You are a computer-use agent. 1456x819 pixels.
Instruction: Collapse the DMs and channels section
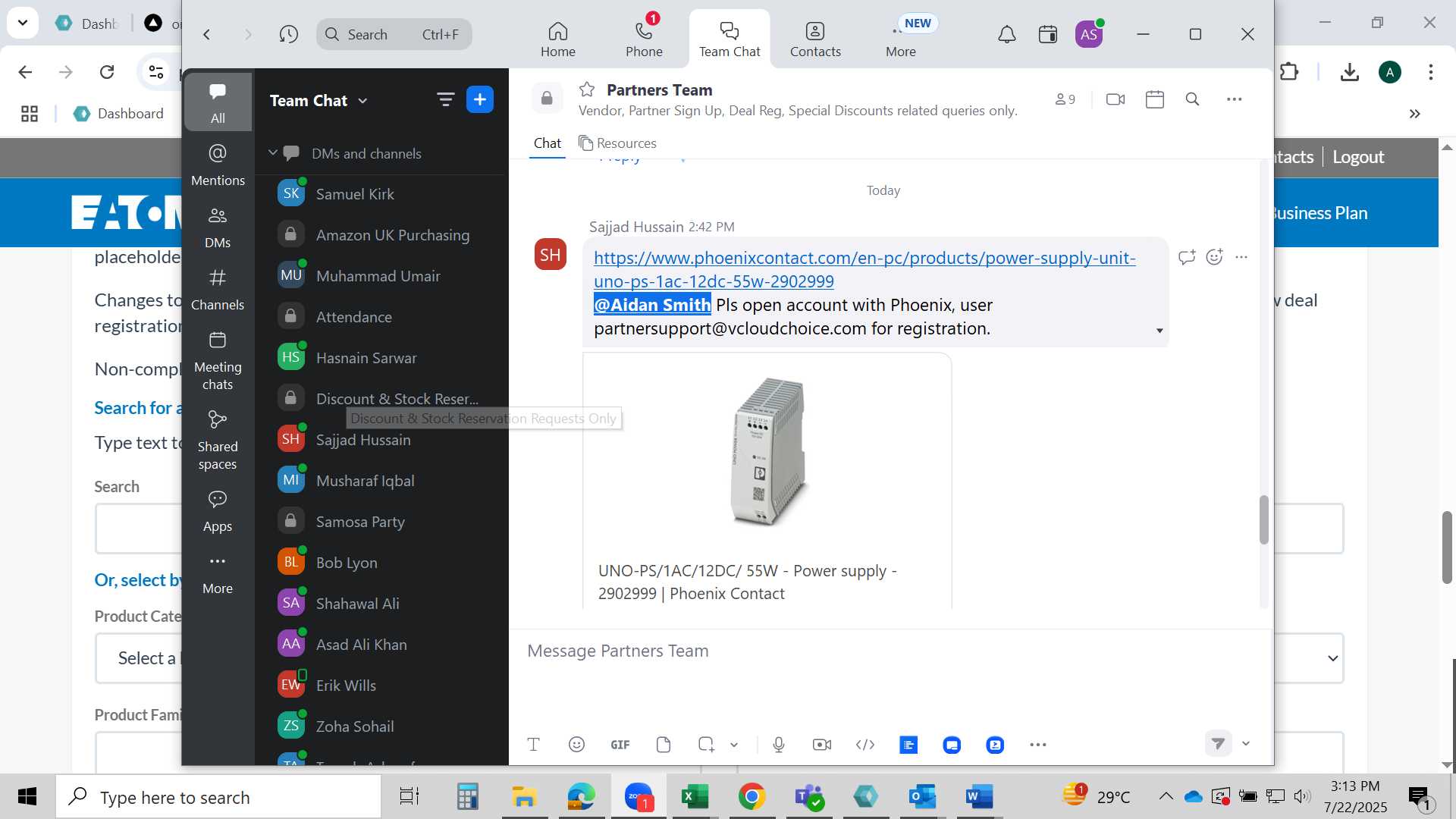pyautogui.click(x=273, y=153)
